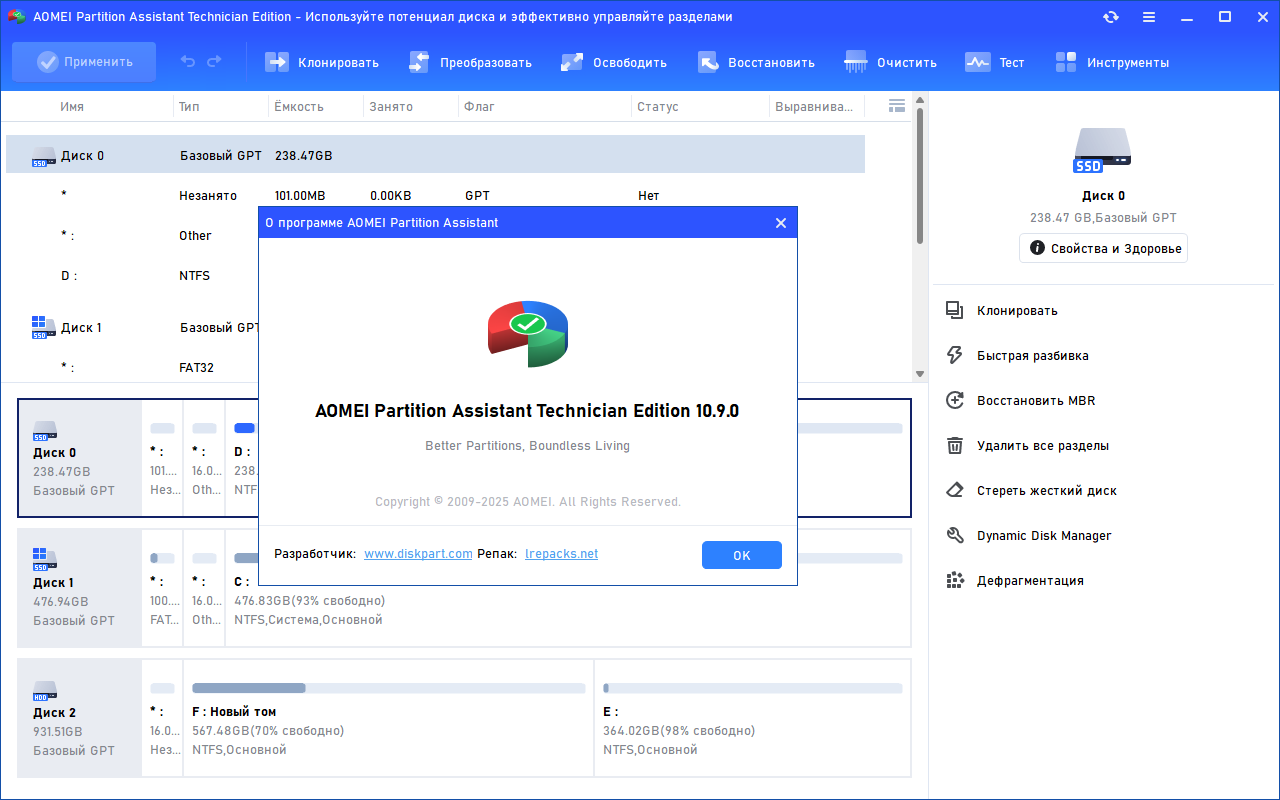The width and height of the screenshot is (1280, 800).
Task: Open Дефрагментация in right panel
Action: 1015,581
